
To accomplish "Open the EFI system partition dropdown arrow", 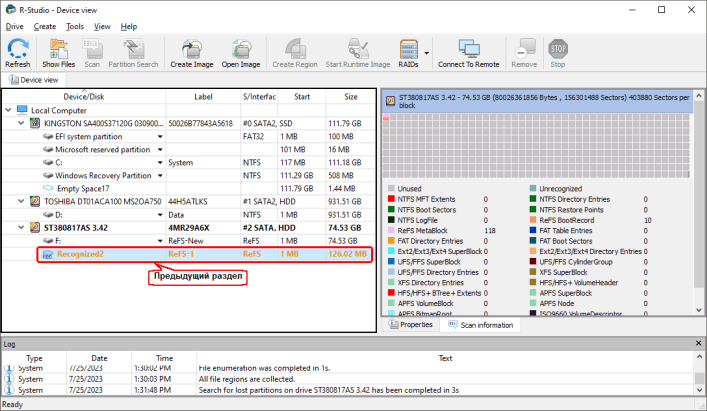I will click(x=160, y=137).
